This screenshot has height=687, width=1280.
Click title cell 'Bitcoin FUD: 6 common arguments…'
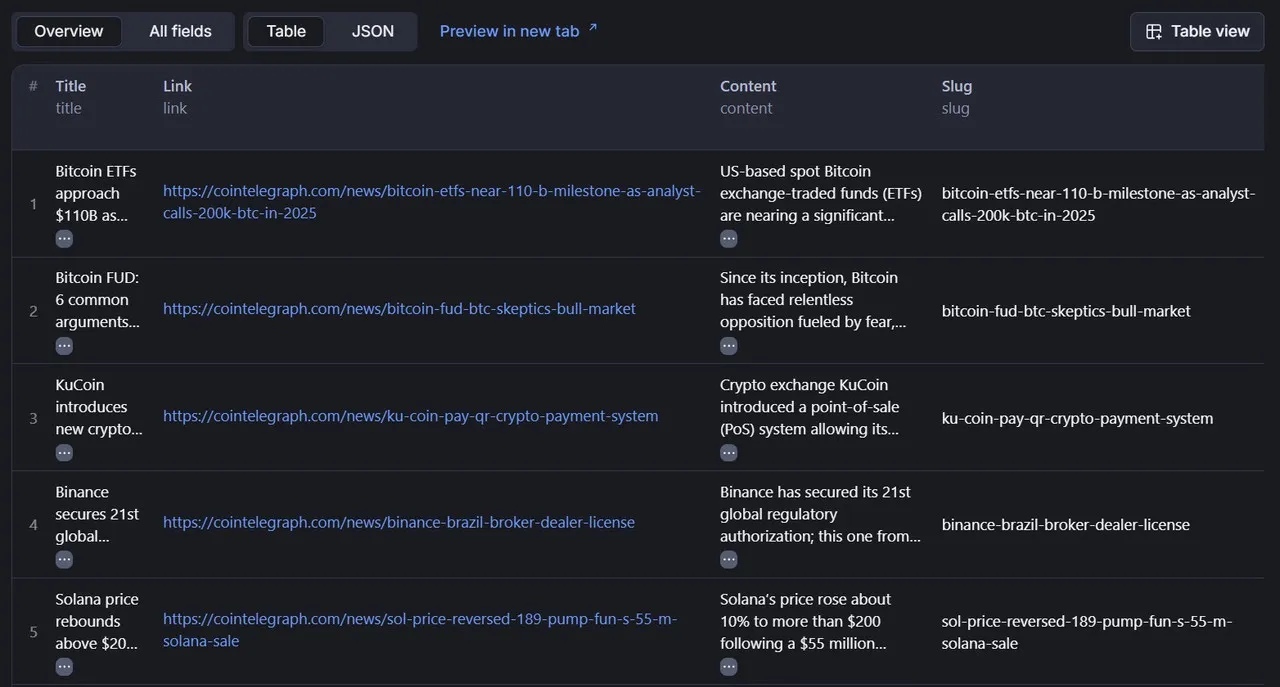tap(98, 300)
